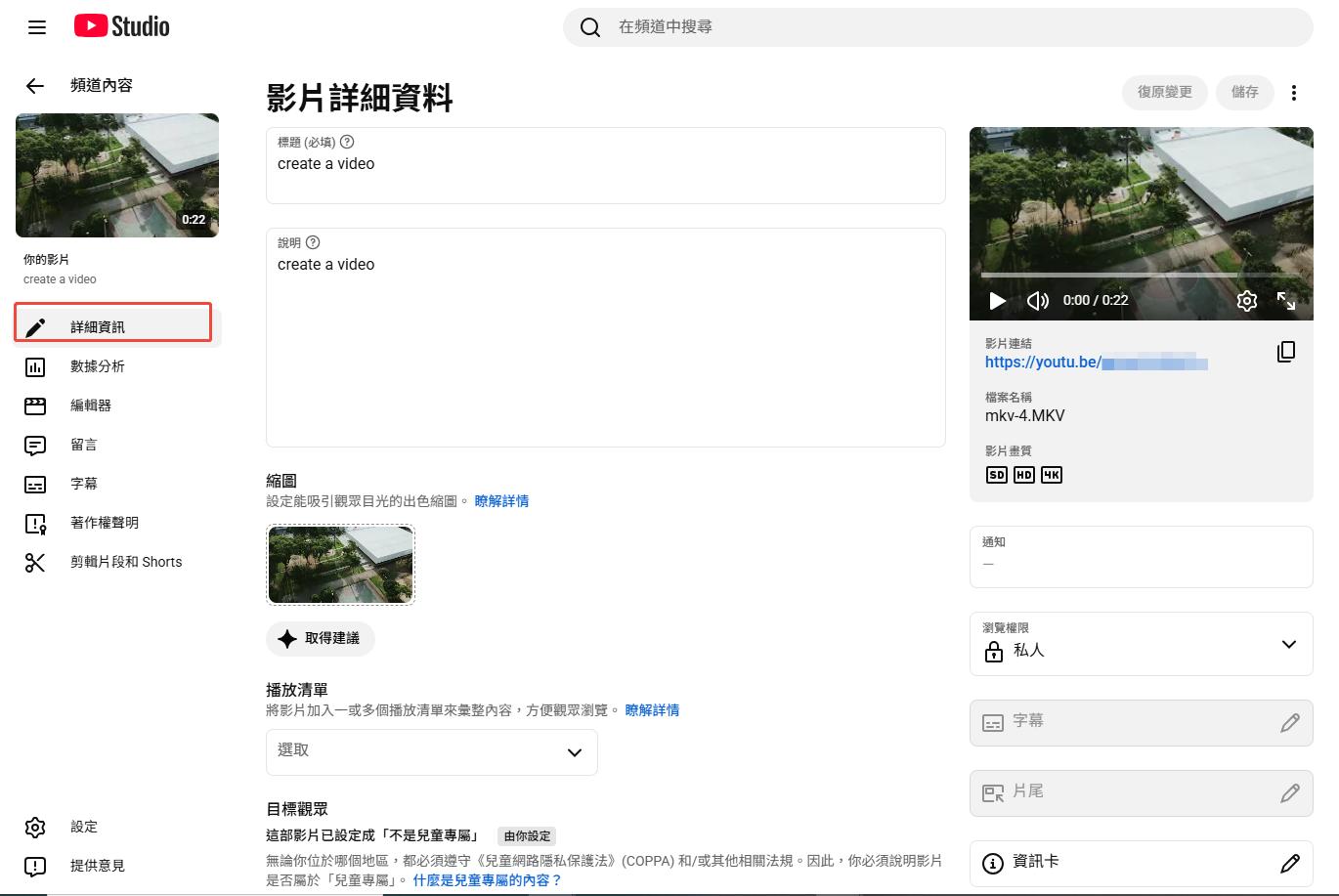
Task: Click the help icon next to 標題
Action: pos(347,142)
